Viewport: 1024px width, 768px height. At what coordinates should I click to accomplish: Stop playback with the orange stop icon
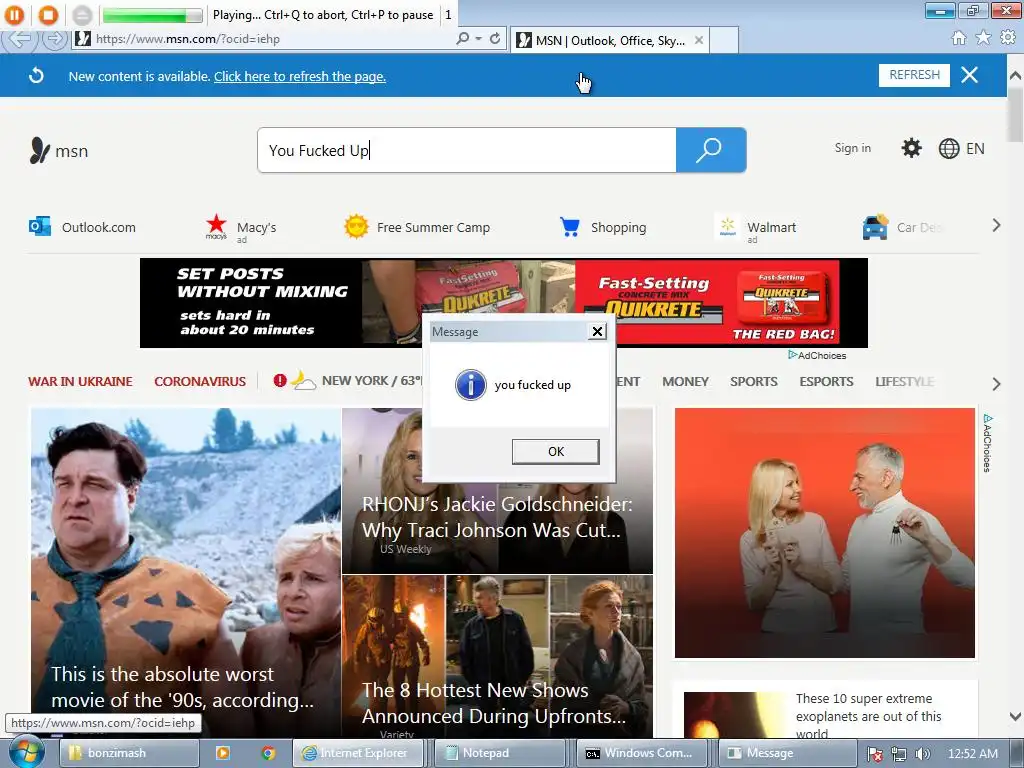[x=48, y=14]
